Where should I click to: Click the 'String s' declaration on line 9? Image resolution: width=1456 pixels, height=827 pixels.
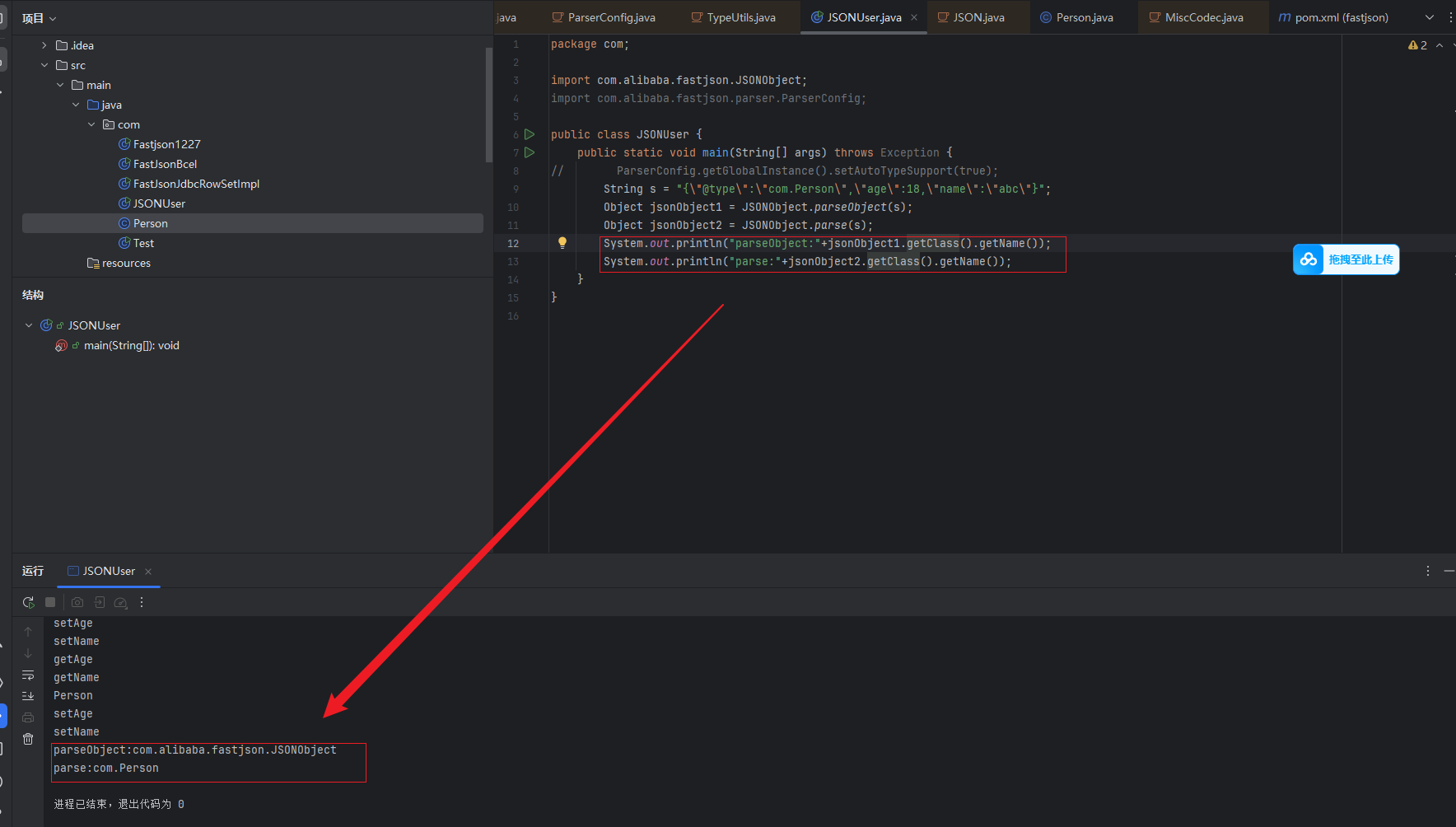pos(827,189)
